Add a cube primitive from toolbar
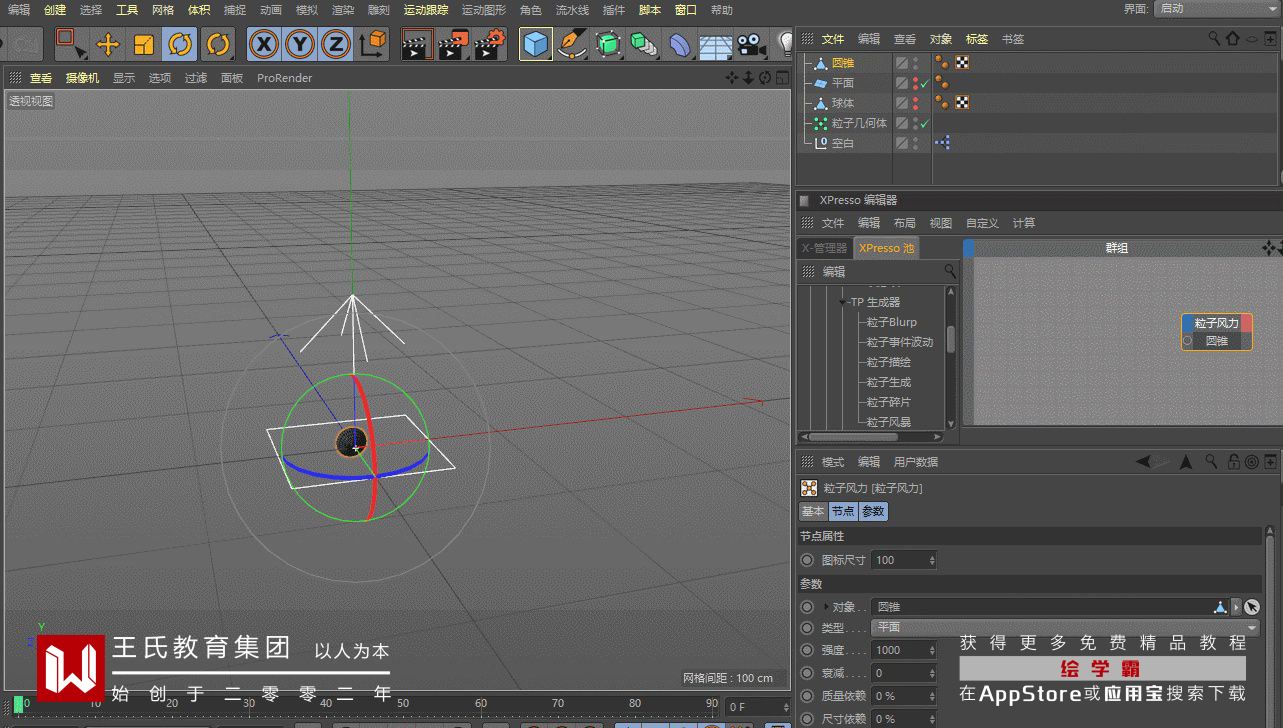This screenshot has width=1283, height=728. pos(536,44)
